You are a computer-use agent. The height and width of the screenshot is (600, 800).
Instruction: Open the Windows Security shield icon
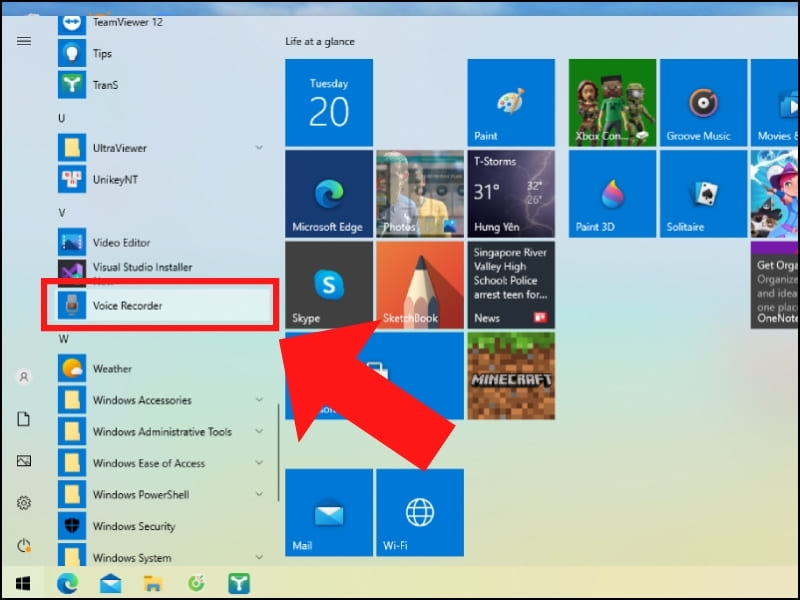tap(72, 526)
